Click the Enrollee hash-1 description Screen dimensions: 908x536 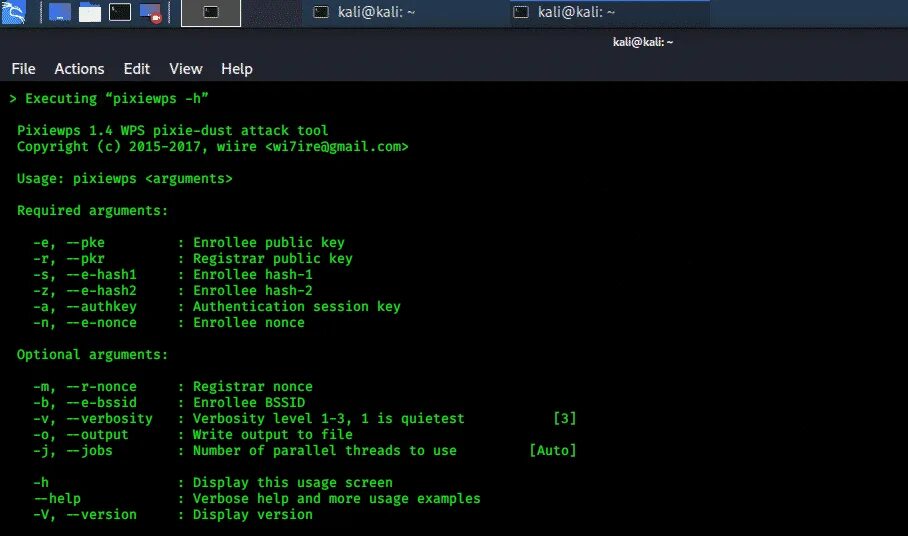click(252, 274)
